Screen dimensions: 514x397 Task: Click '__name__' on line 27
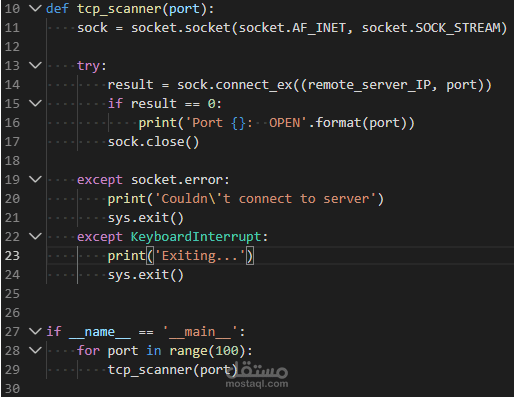point(100,332)
